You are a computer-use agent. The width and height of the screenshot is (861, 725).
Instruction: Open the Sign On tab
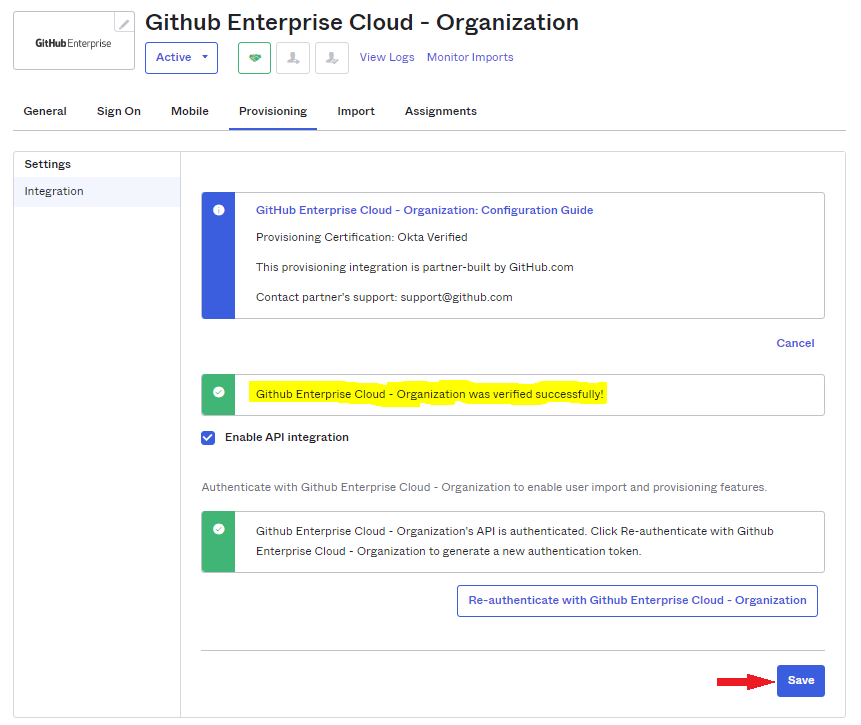pos(119,111)
